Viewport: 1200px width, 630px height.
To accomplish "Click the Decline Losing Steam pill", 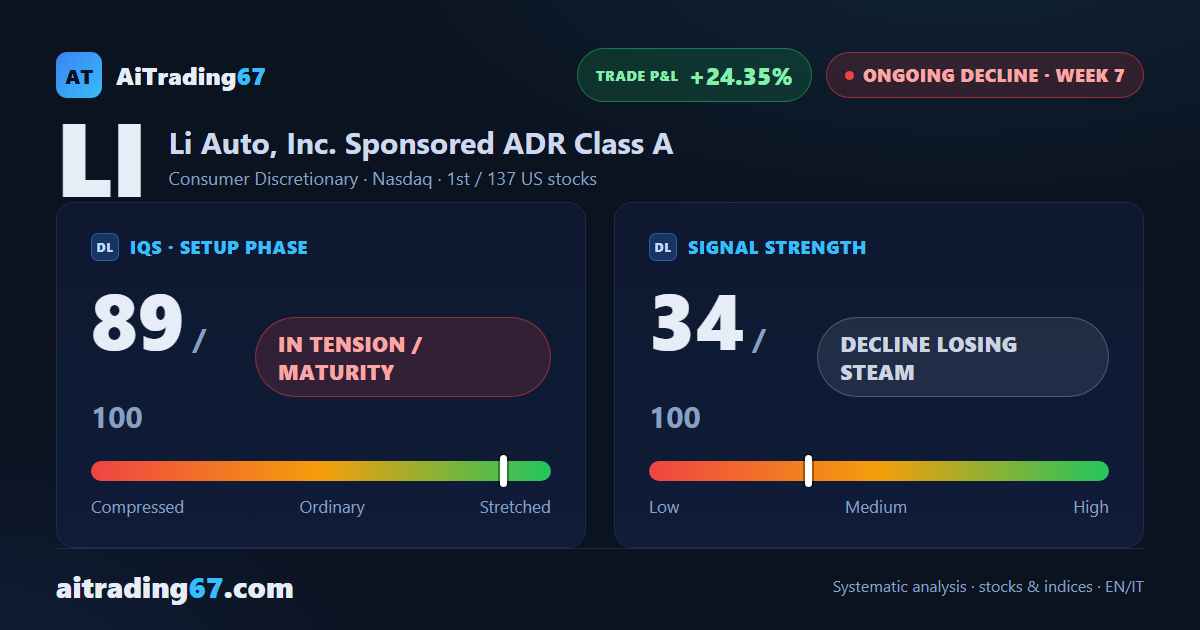I will [x=963, y=357].
